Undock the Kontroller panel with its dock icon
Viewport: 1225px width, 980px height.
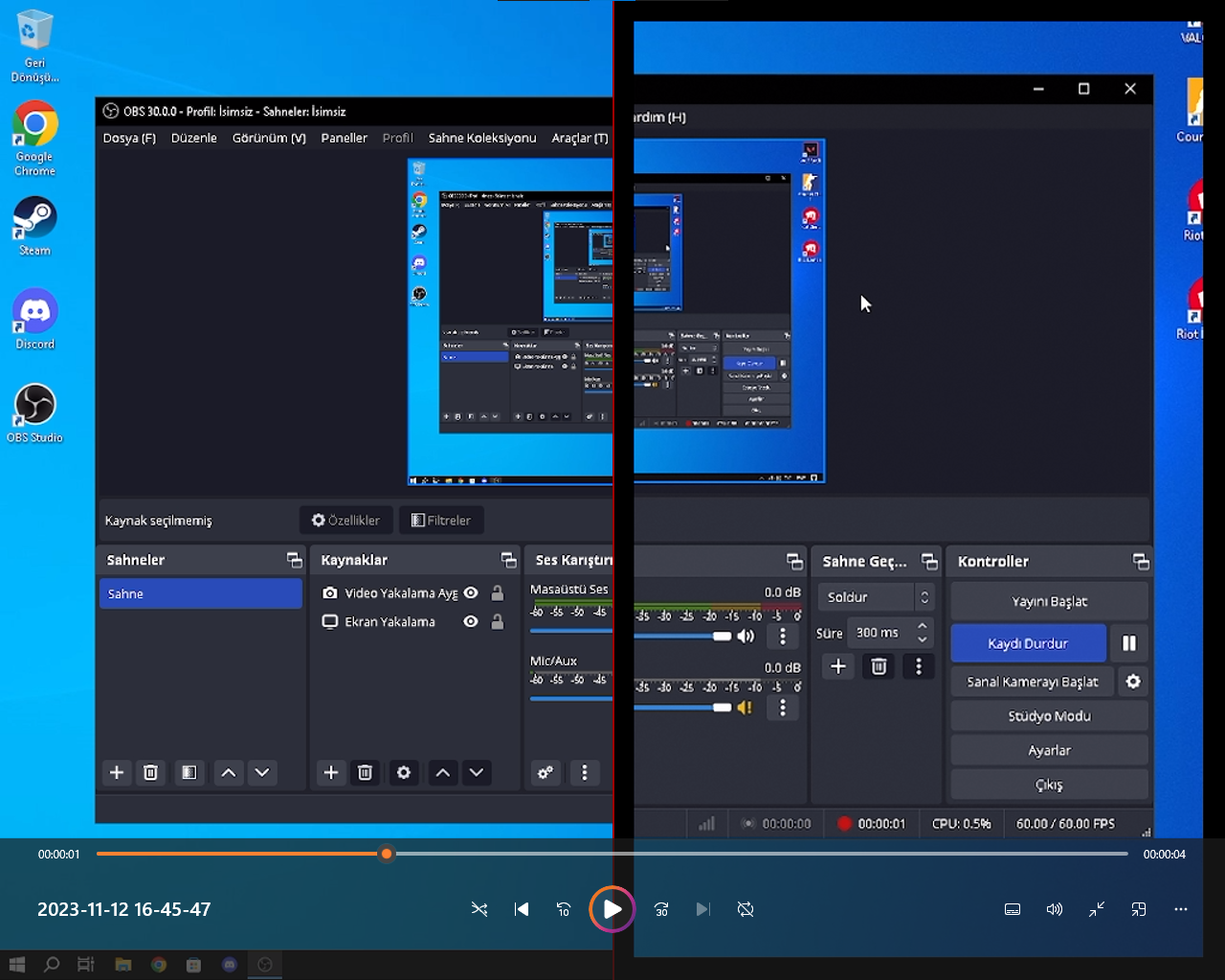pyautogui.click(x=1140, y=561)
